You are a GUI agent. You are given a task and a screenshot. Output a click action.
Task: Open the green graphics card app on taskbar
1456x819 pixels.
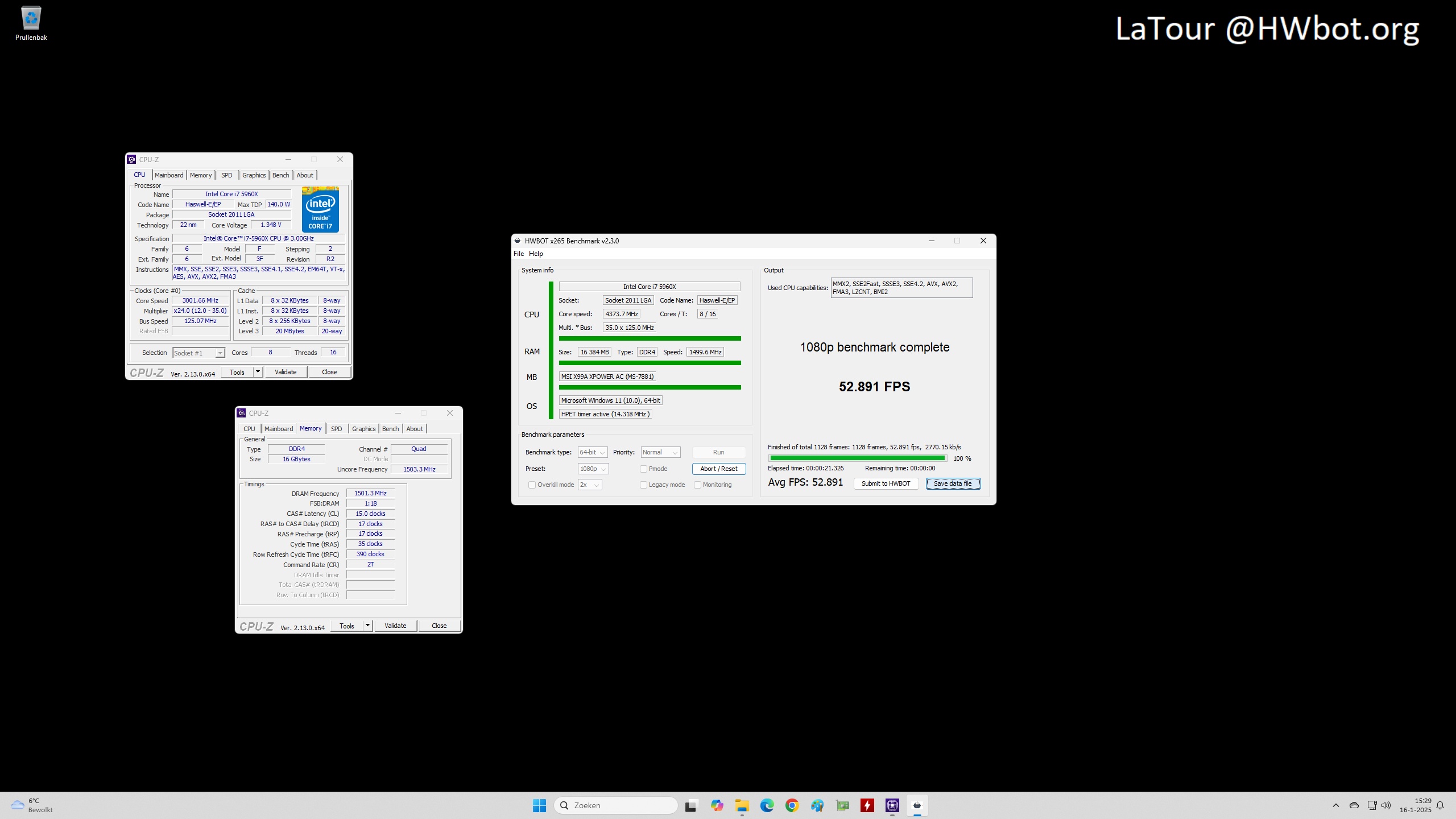(842, 805)
